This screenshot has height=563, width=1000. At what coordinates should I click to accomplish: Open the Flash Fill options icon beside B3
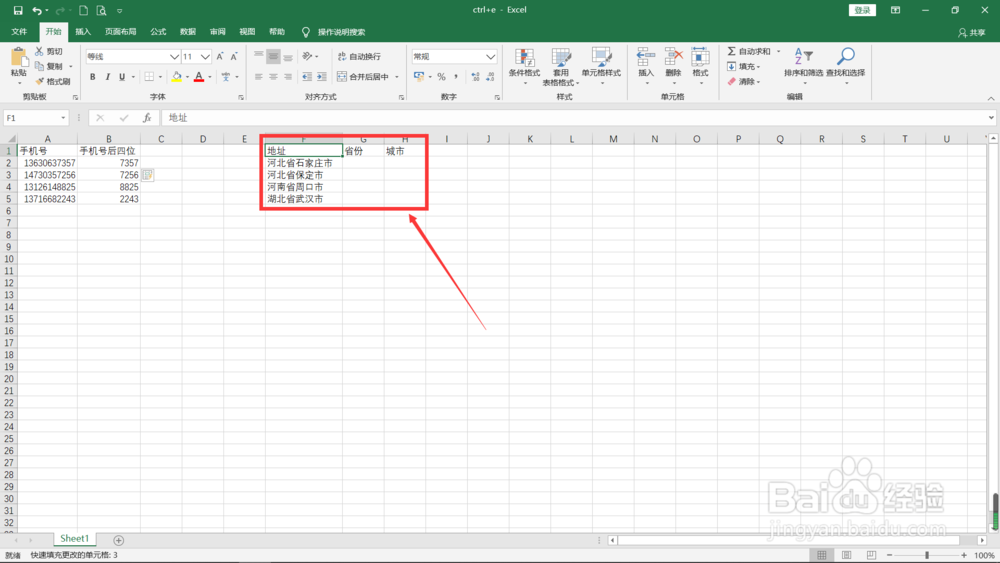tap(147, 175)
